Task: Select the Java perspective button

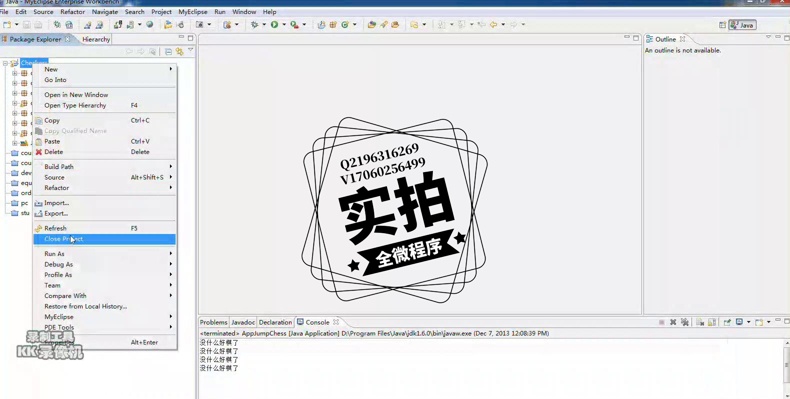Action: tap(742, 25)
